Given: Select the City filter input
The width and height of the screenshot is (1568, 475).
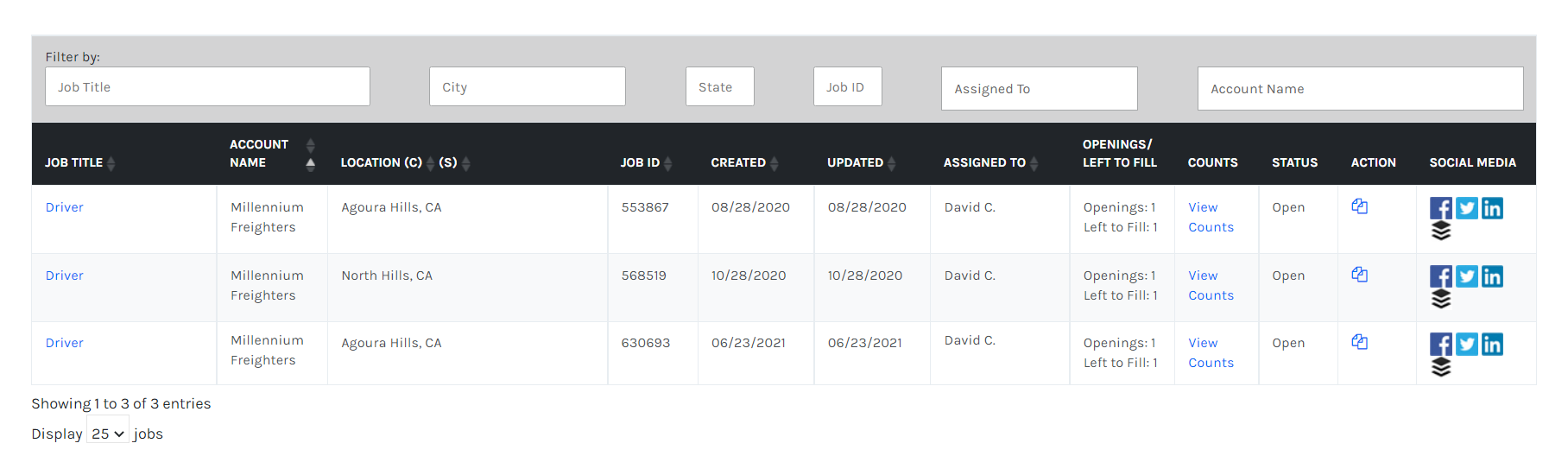Looking at the screenshot, I should (528, 86).
